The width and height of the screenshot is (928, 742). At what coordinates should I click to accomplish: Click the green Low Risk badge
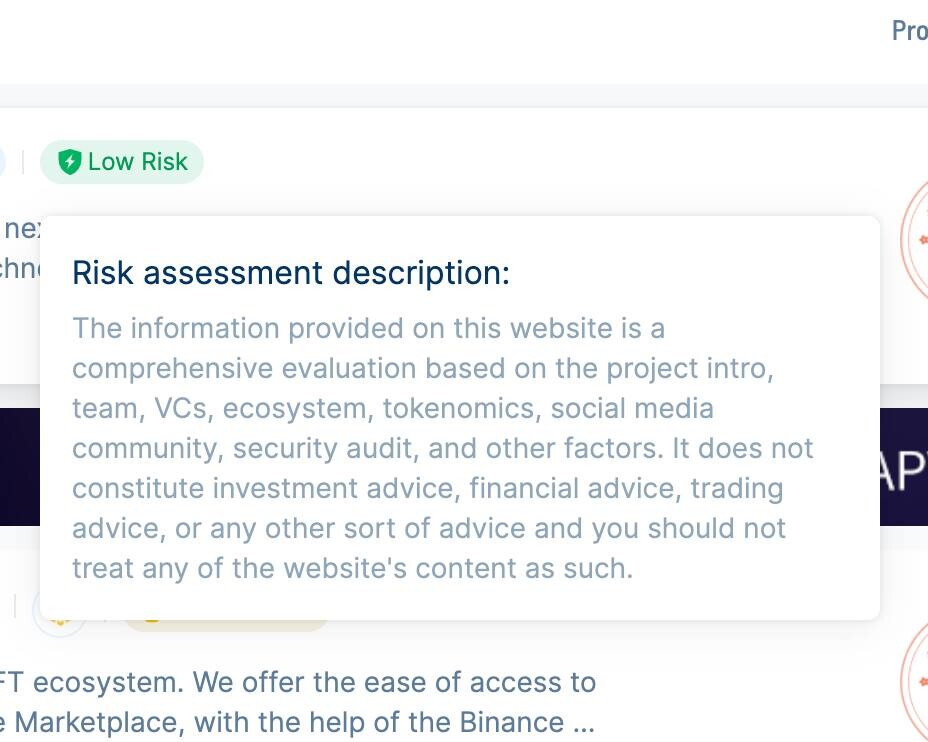(x=122, y=162)
